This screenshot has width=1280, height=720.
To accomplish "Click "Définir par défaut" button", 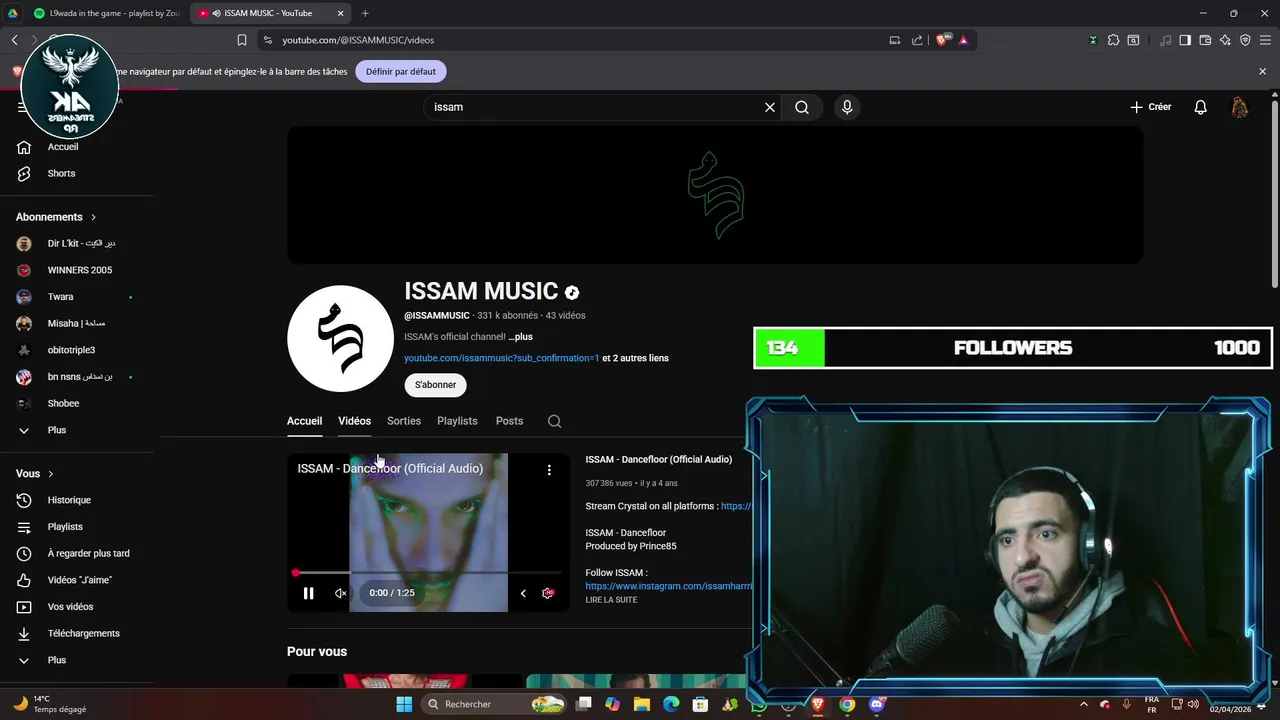I will [400, 72].
